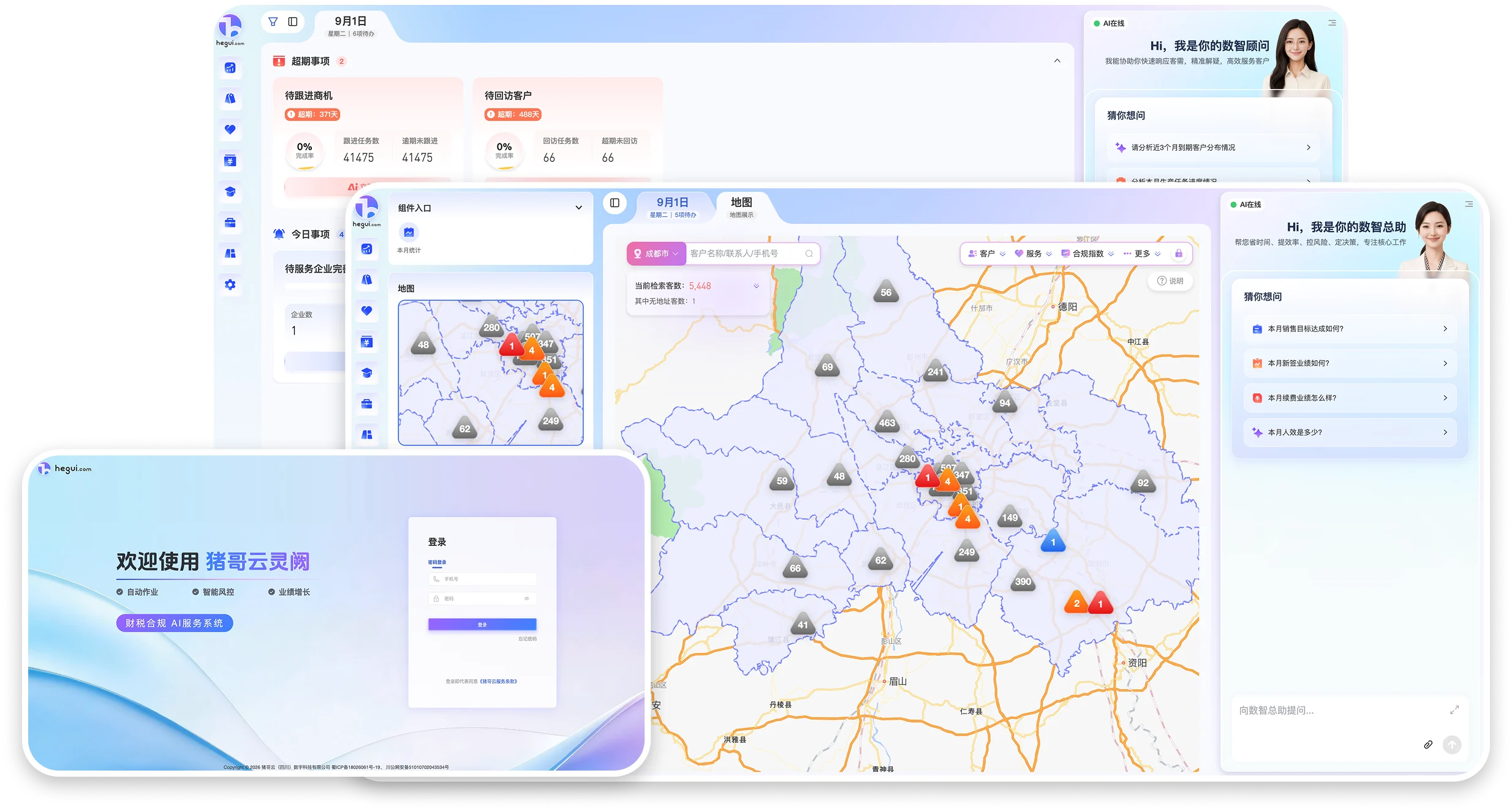Click the 待回访客户 card title
Image resolution: width=1512 pixels, height=811 pixels.
(508, 96)
